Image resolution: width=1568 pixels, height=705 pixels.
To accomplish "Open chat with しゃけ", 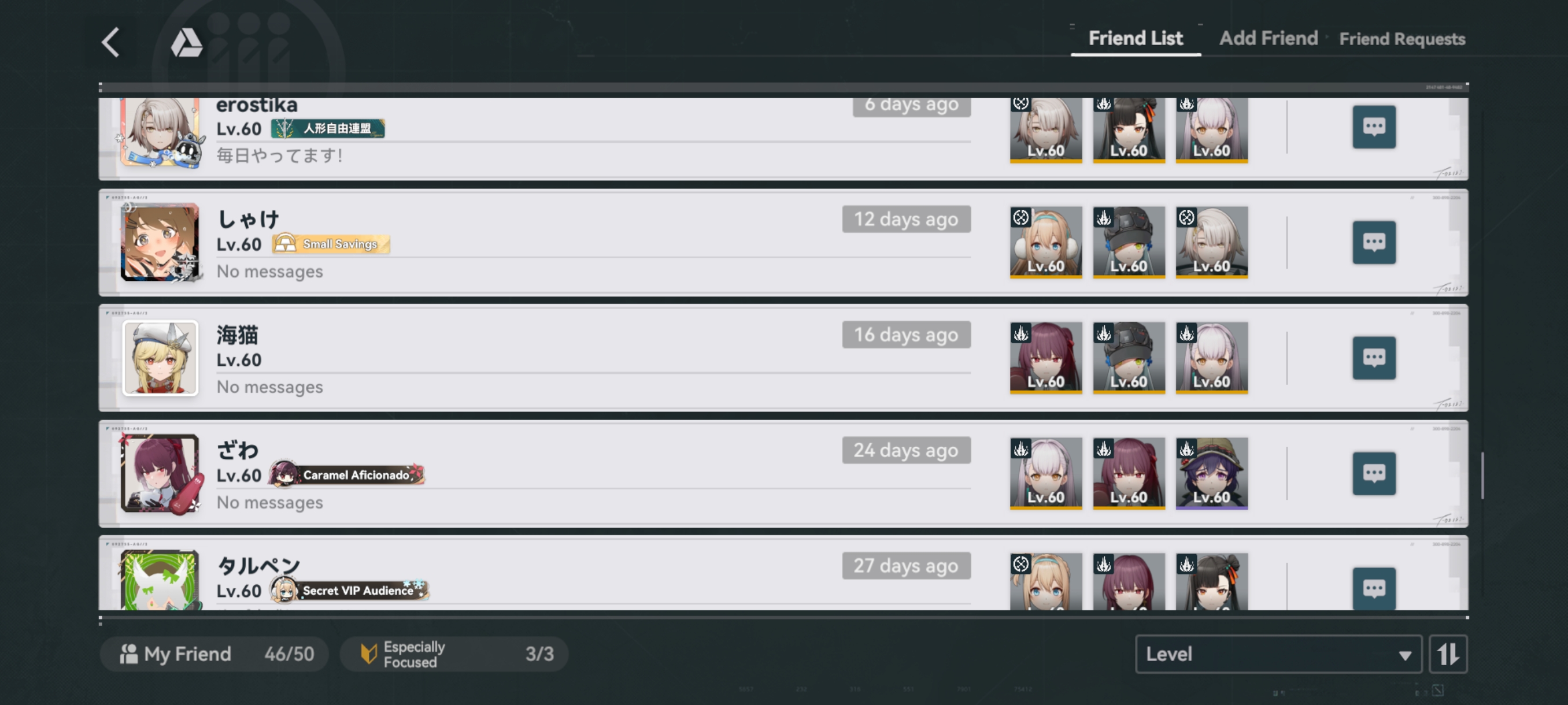I will pos(1374,242).
